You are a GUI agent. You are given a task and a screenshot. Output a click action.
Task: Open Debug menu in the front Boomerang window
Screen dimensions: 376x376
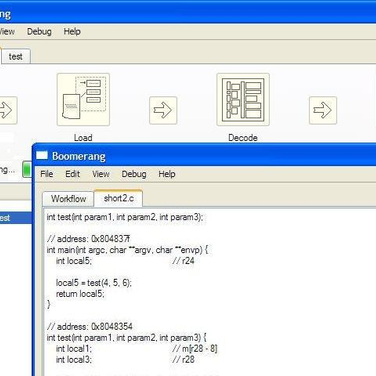(134, 174)
